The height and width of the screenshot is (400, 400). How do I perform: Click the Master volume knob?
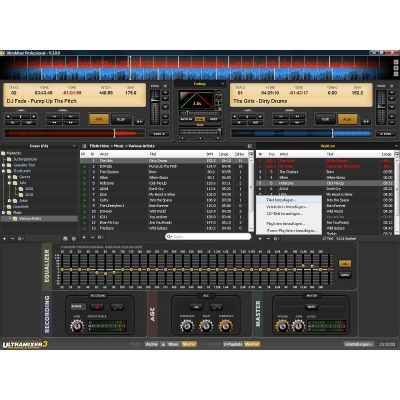point(282,326)
